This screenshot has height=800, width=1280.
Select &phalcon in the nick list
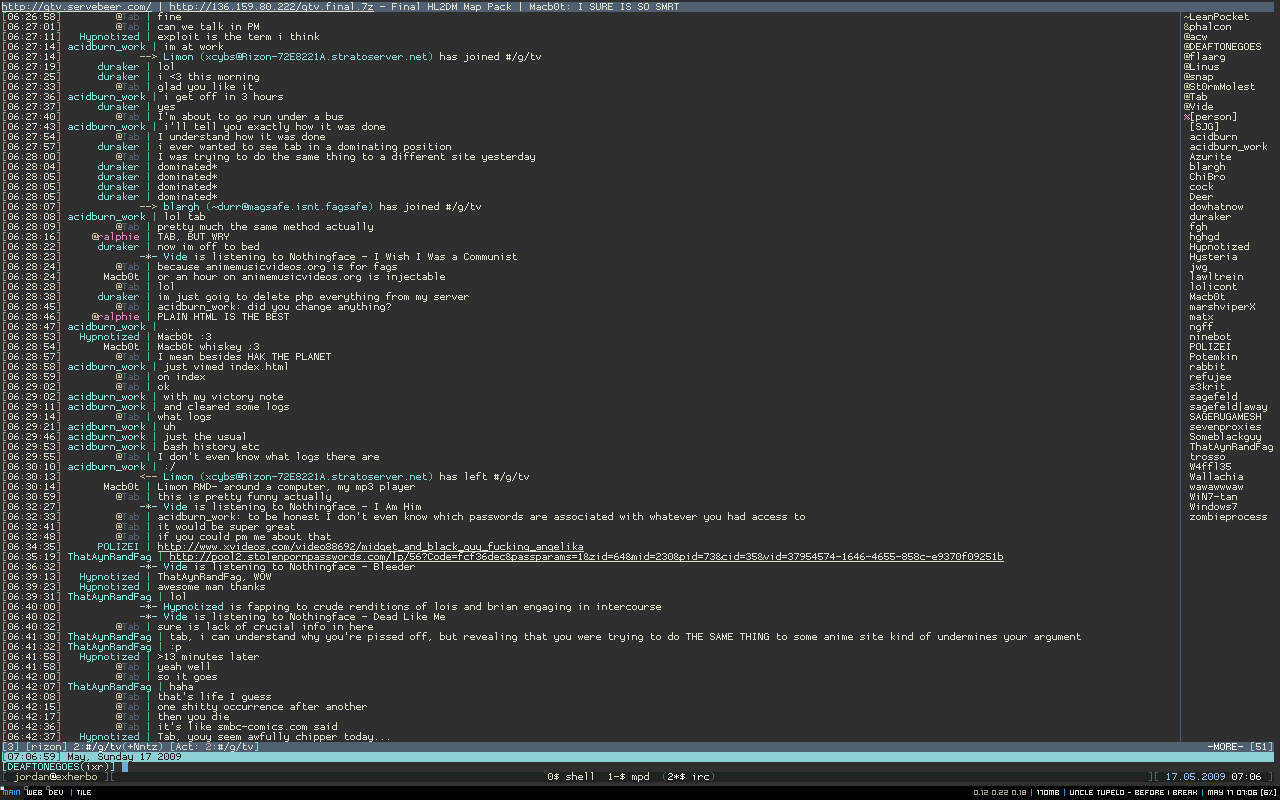1207,26
